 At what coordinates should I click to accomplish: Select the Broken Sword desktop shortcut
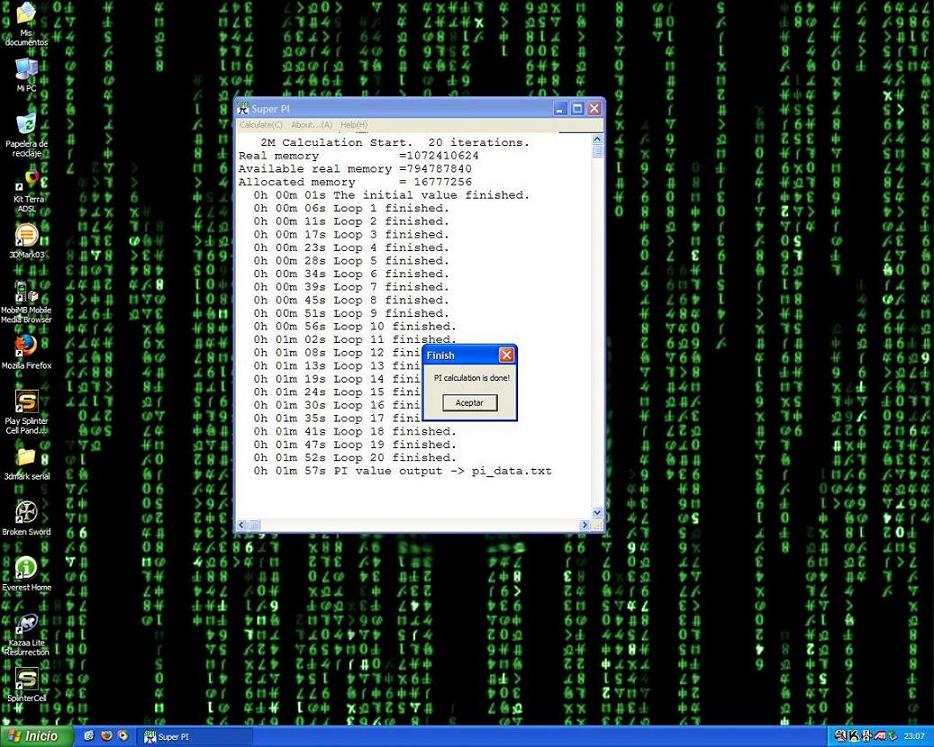coord(26,518)
